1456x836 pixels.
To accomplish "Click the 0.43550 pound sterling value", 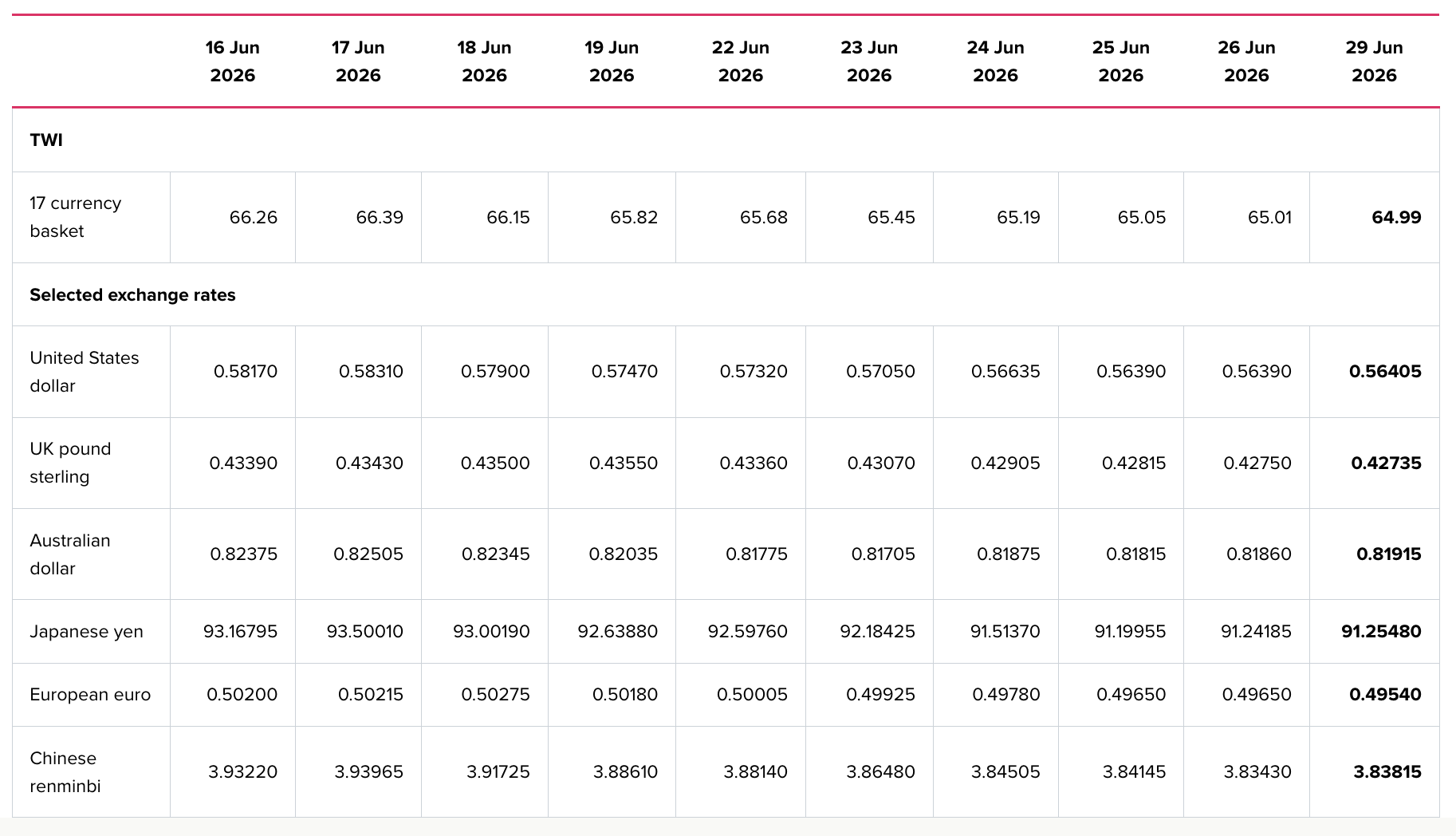I will tap(624, 463).
